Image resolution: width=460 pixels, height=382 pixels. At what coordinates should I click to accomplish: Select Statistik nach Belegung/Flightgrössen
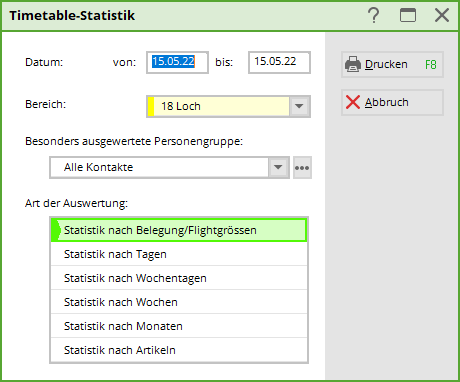[179, 230]
